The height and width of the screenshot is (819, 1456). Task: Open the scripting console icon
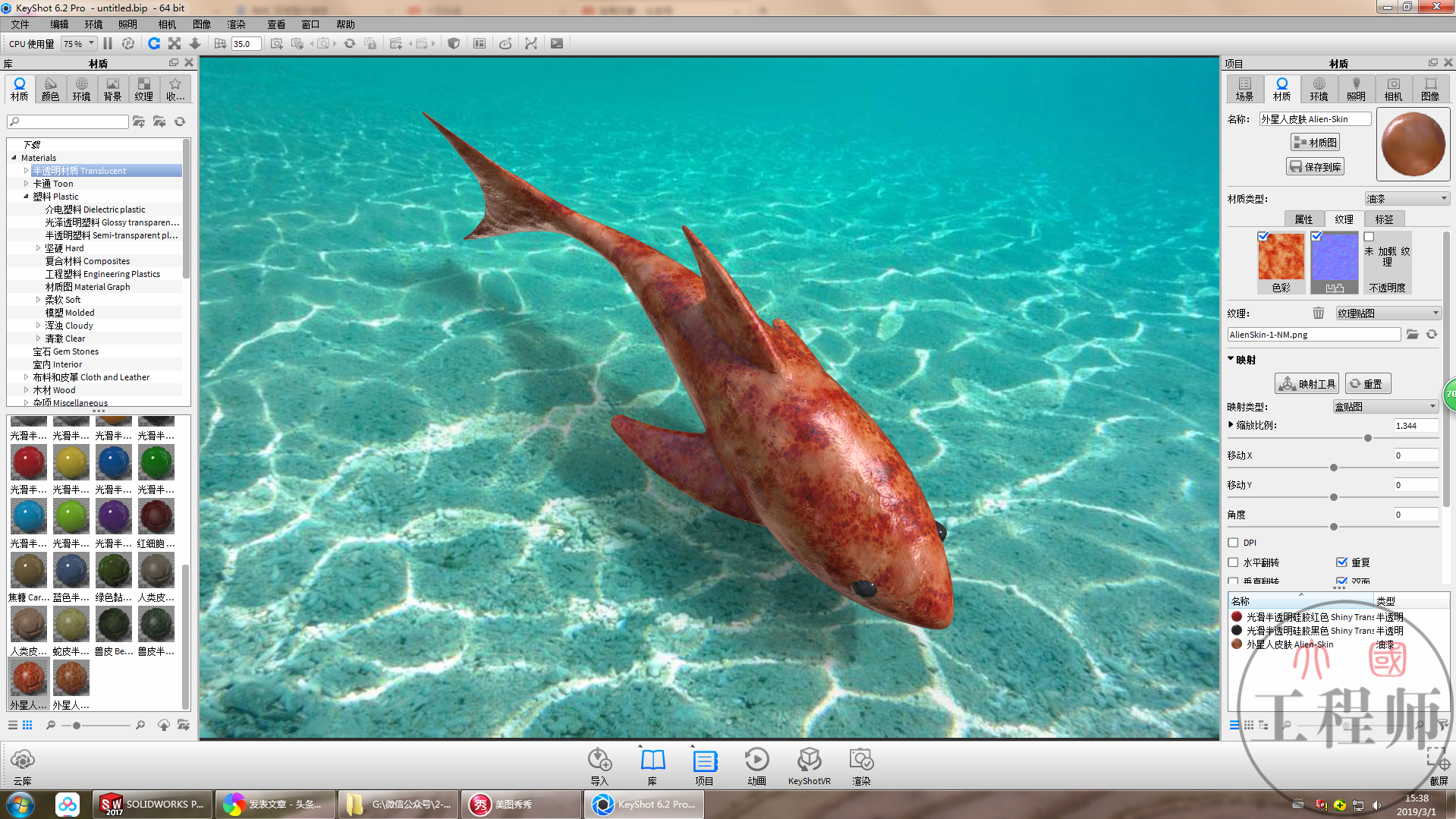tap(557, 43)
